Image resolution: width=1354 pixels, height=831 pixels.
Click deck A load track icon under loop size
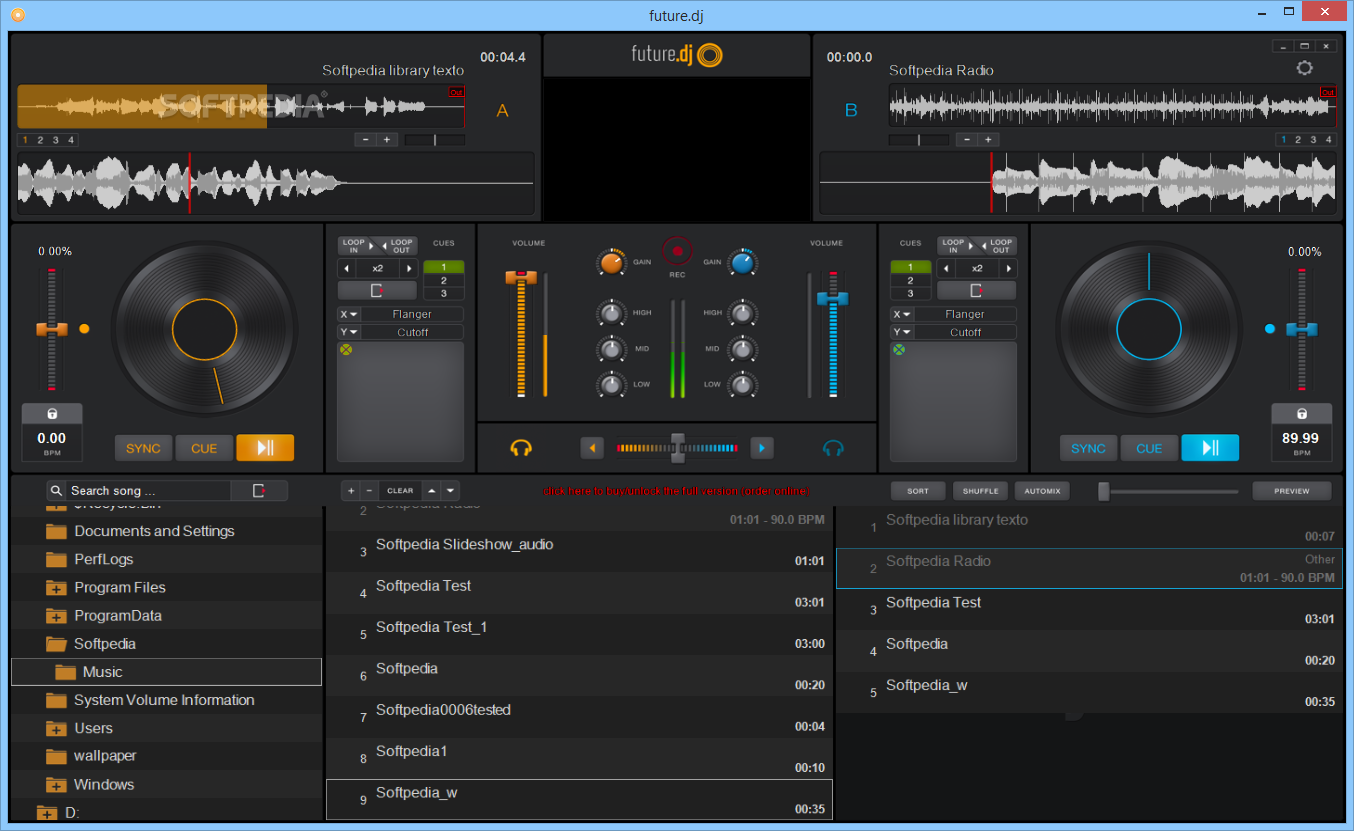click(377, 290)
